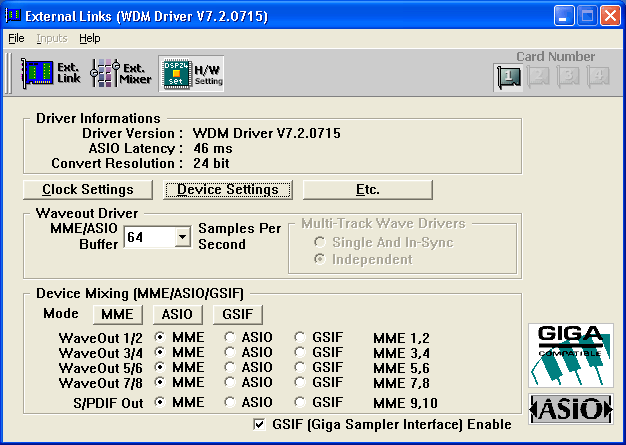This screenshot has width=626, height=445.
Task: Minimize the External Links window
Action: (564, 16)
